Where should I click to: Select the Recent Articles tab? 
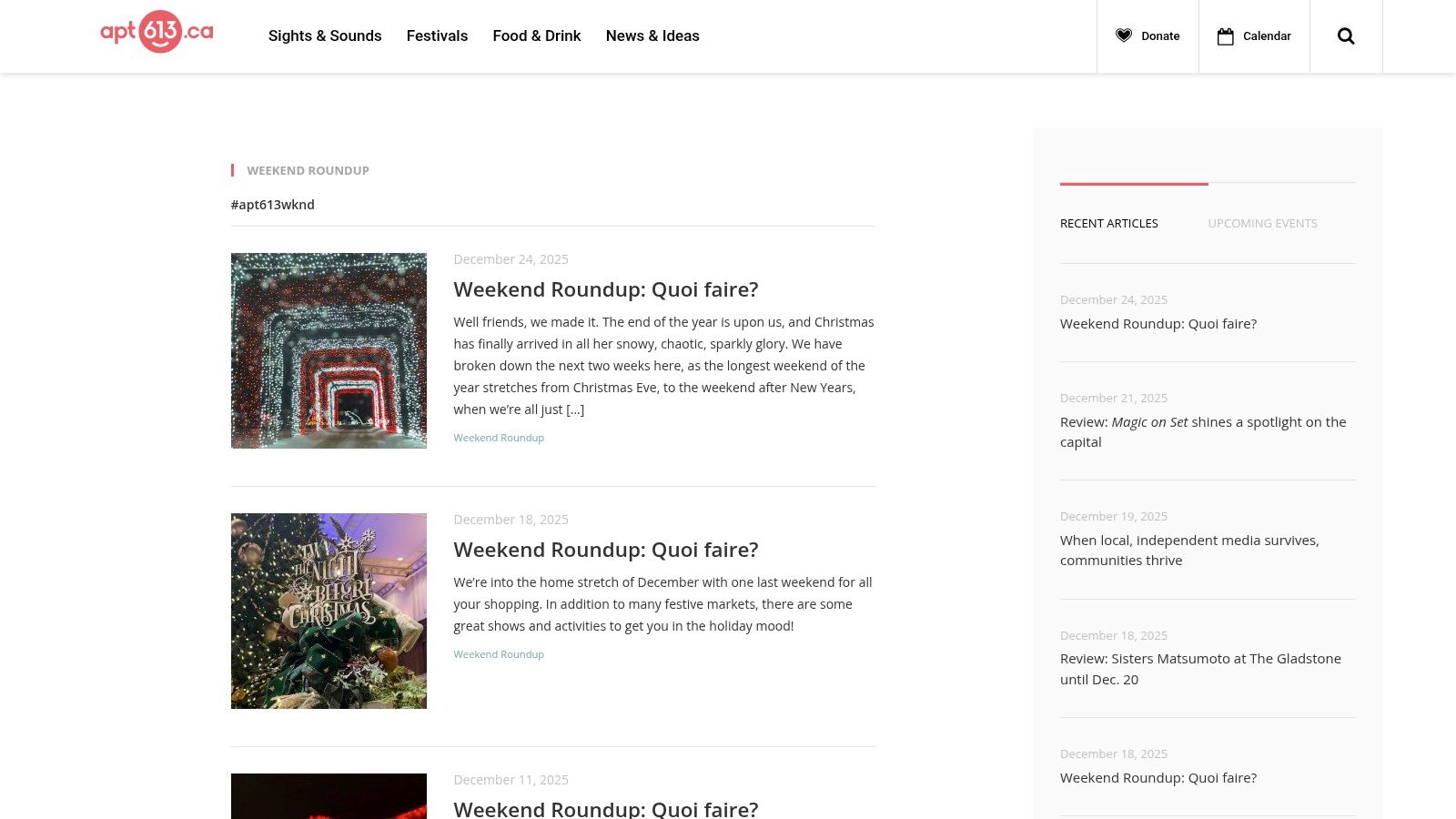click(x=1108, y=223)
